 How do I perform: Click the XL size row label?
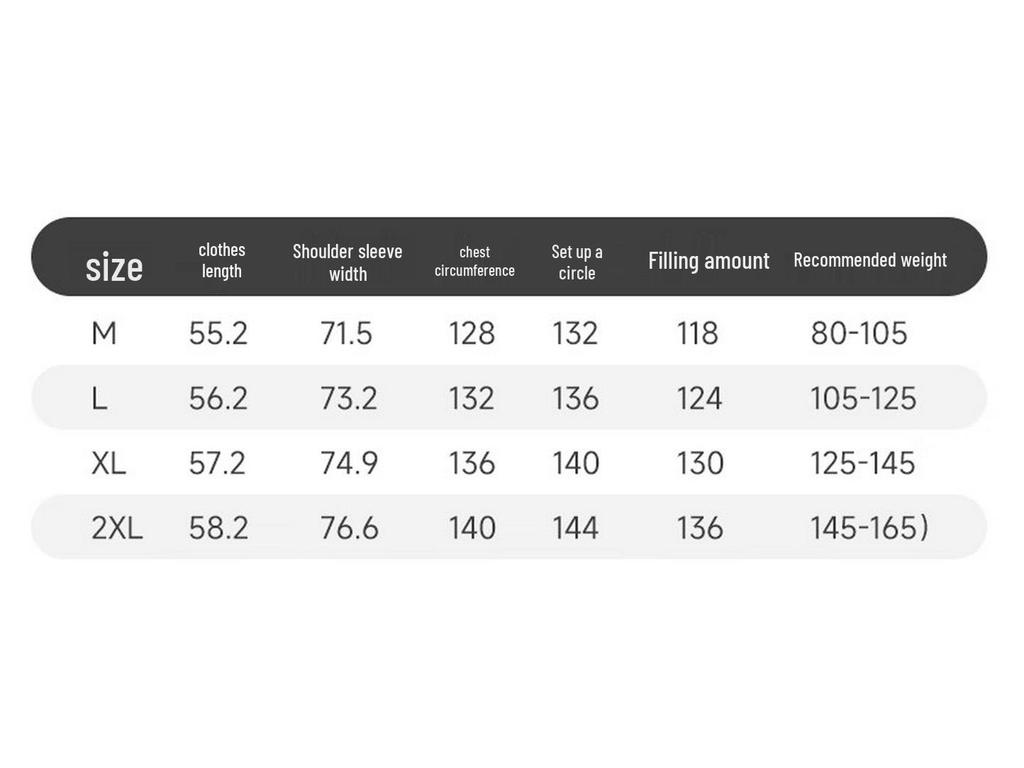tap(109, 464)
